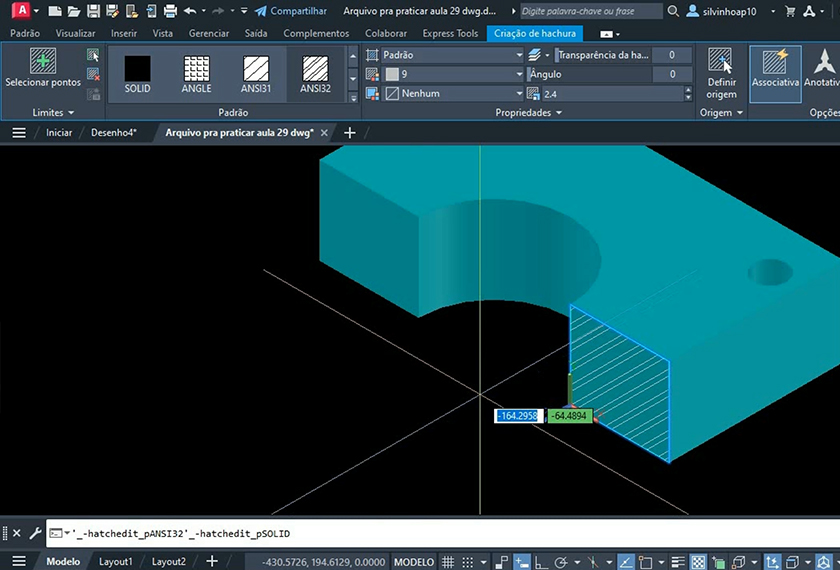Click the print icon in quick access toolbar
840x570 pixels.
pyautogui.click(x=170, y=11)
